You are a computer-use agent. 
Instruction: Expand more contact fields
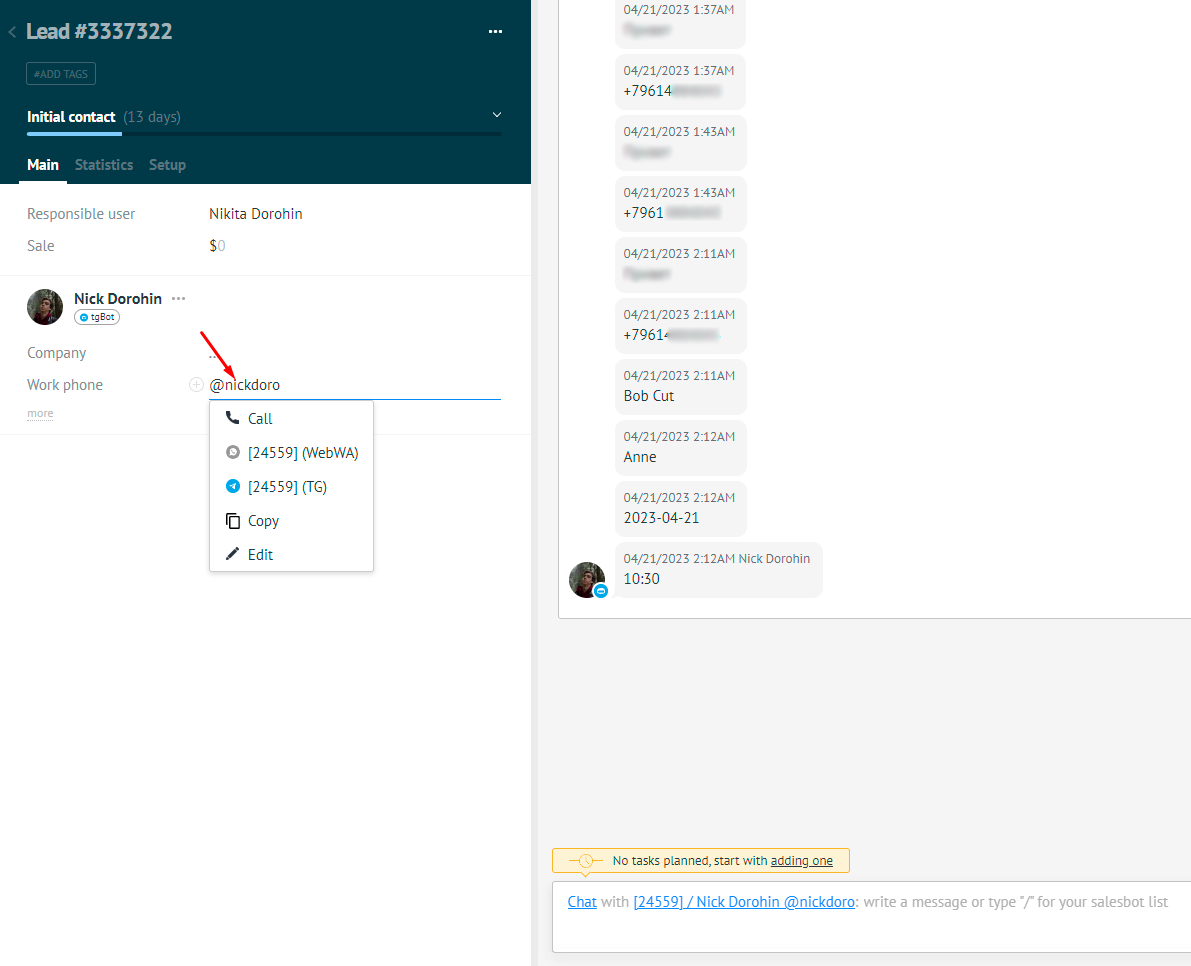(x=40, y=414)
